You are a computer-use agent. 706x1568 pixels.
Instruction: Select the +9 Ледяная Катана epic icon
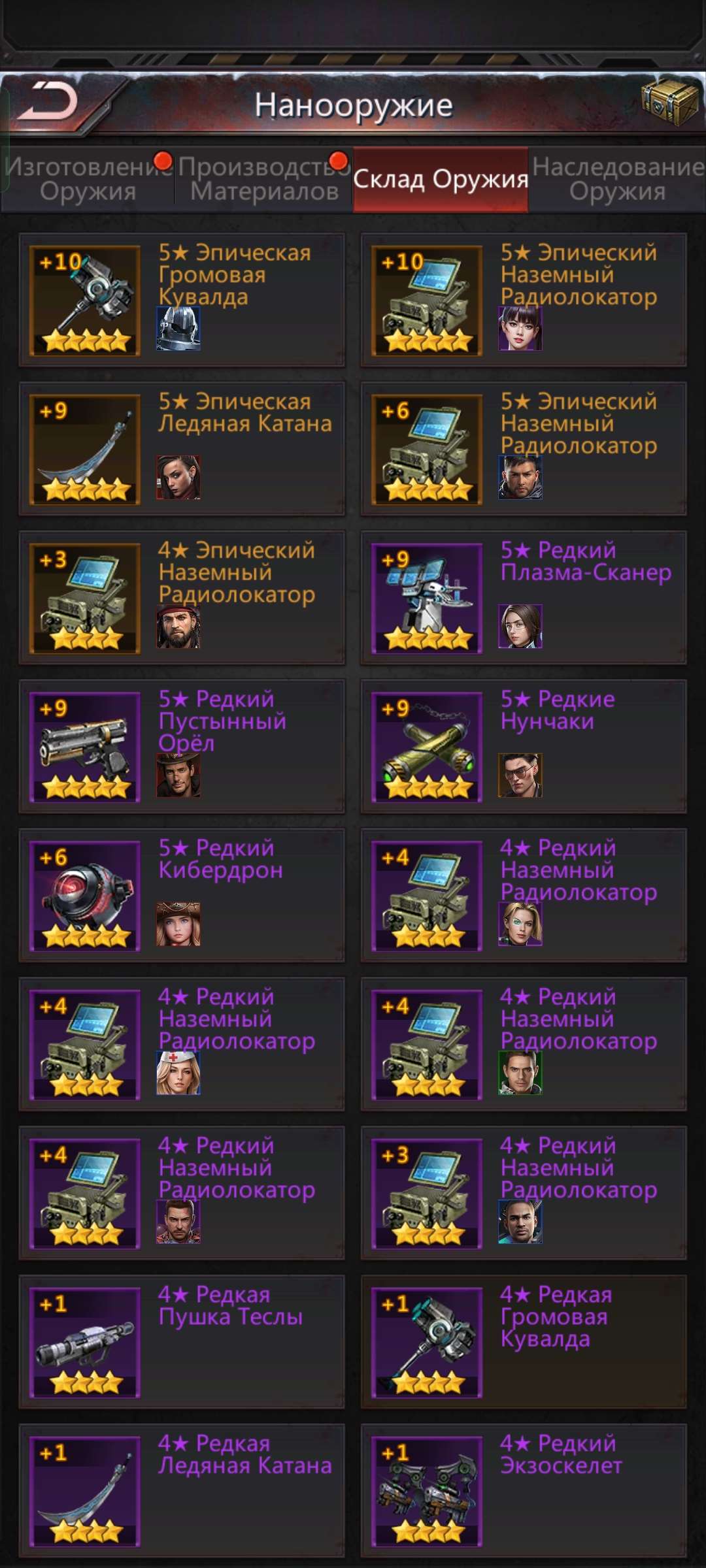point(85,449)
